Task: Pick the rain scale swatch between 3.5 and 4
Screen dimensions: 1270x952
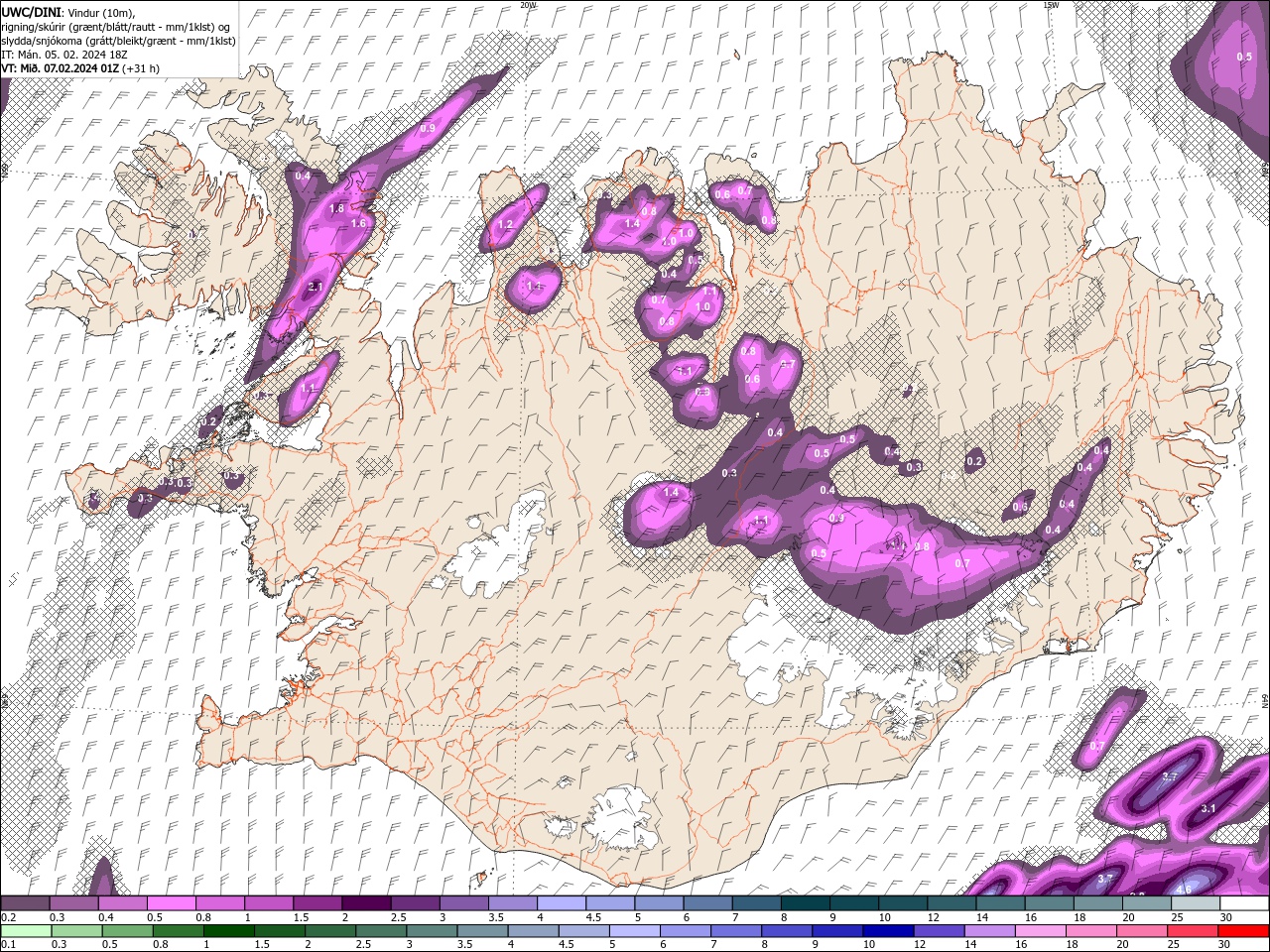Action: tap(481, 931)
